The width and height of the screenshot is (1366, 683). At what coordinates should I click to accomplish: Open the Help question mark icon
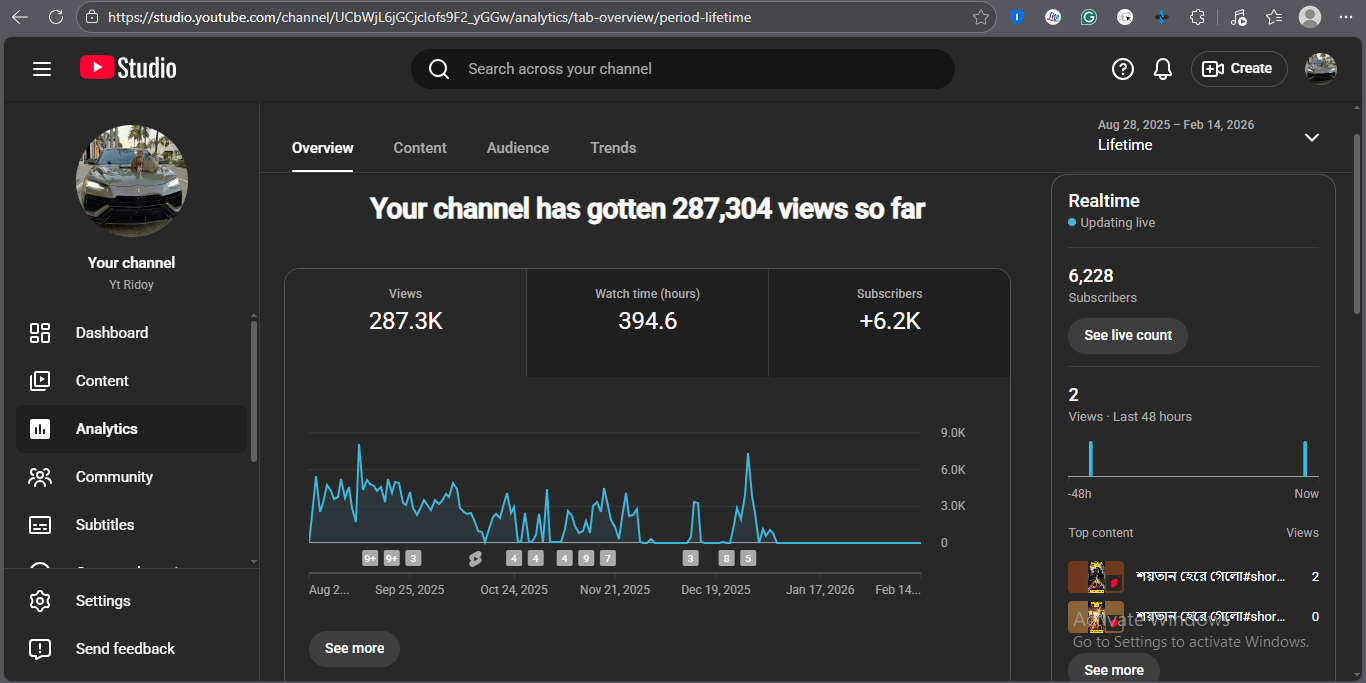pos(1123,69)
